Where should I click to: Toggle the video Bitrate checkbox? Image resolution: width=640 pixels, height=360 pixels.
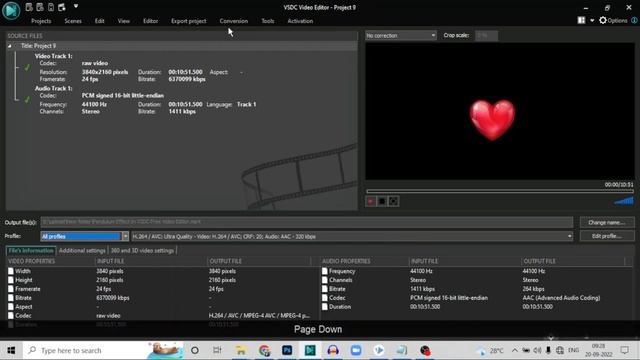click(11, 298)
